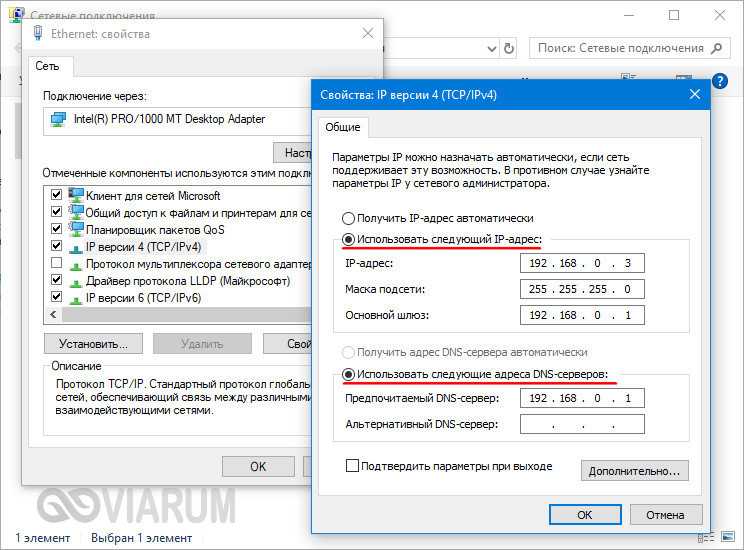Image resolution: width=744 pixels, height=550 pixels.
Task: Click the IP version 4 protocol icon
Action: tap(76, 248)
